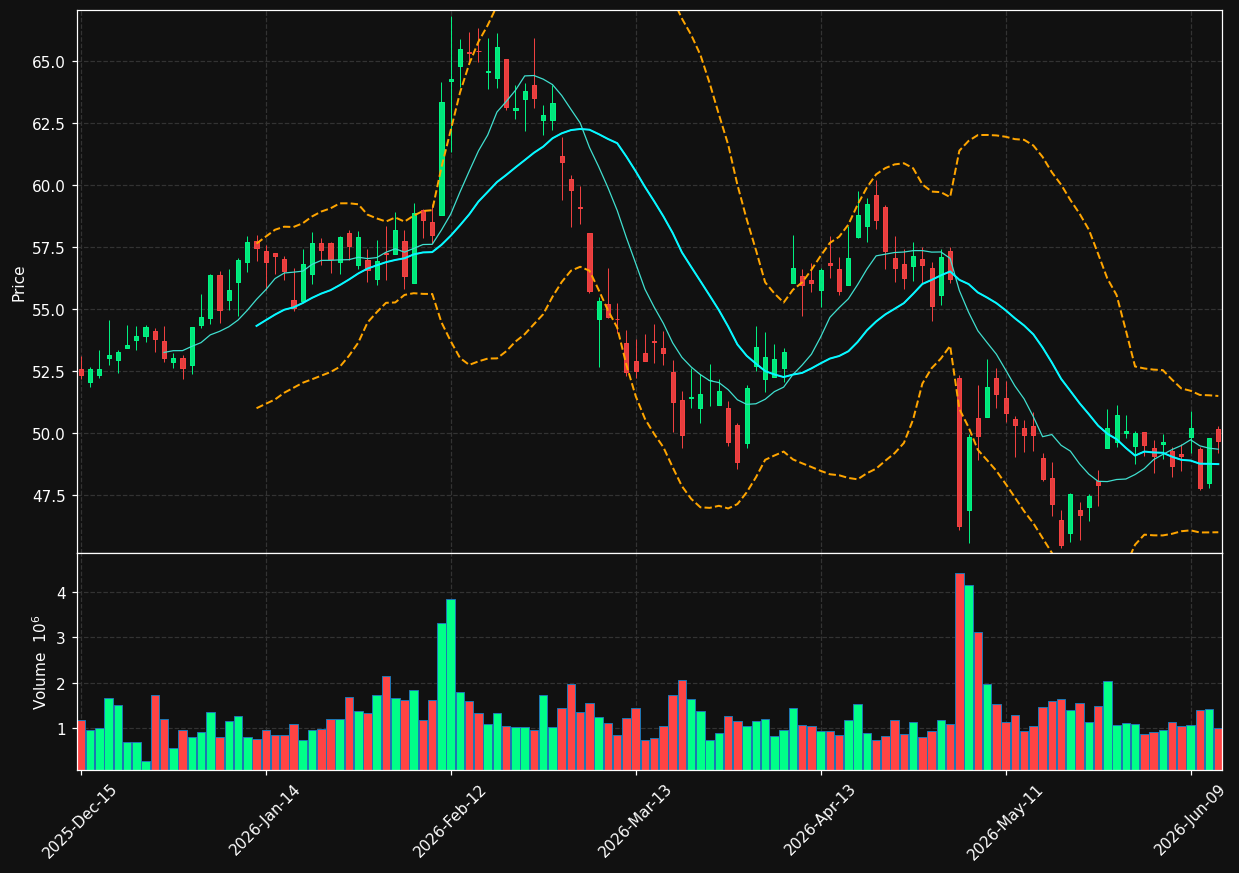The width and height of the screenshot is (1239, 873).
Task: Click the 2026-Feb-12 date label
Action: pos(449,820)
